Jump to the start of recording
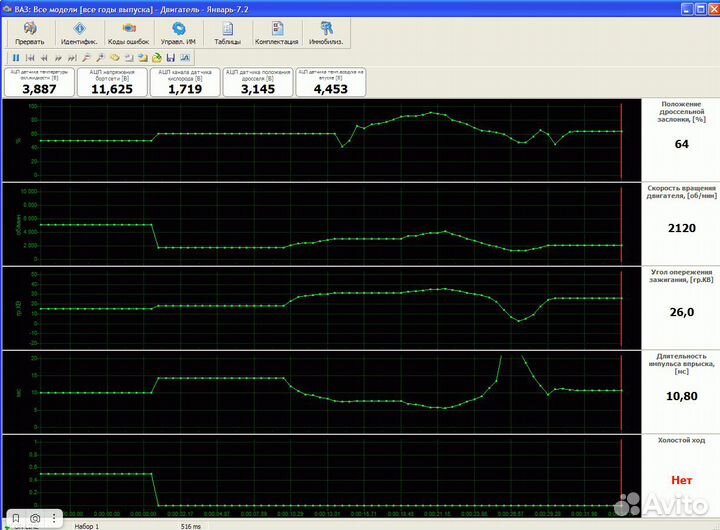Screen dimensions: 720x530 coord(30,58)
